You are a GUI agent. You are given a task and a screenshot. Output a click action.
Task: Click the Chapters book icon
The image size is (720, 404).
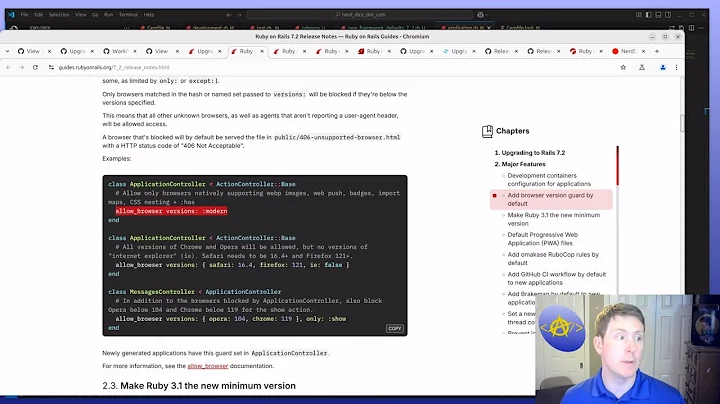click(487, 131)
